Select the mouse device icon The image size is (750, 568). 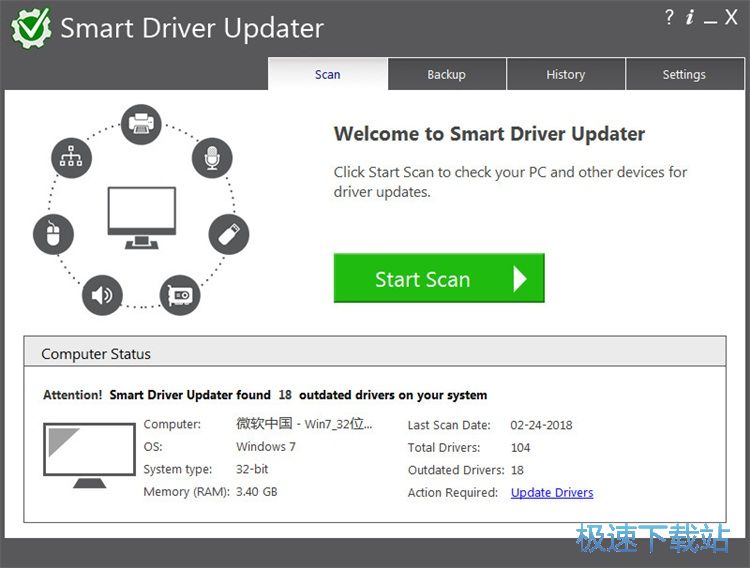pos(53,235)
